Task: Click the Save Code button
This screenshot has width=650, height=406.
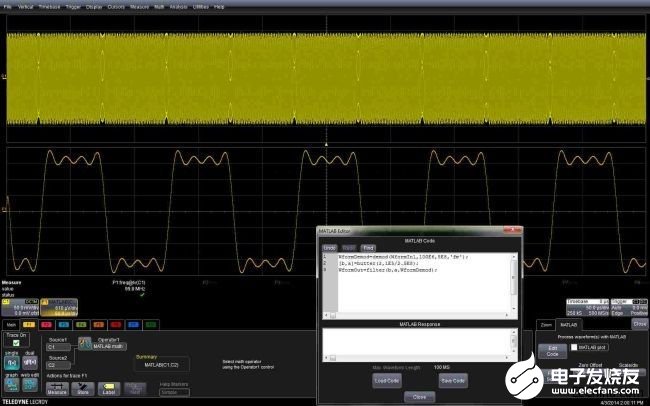Action: (x=453, y=381)
